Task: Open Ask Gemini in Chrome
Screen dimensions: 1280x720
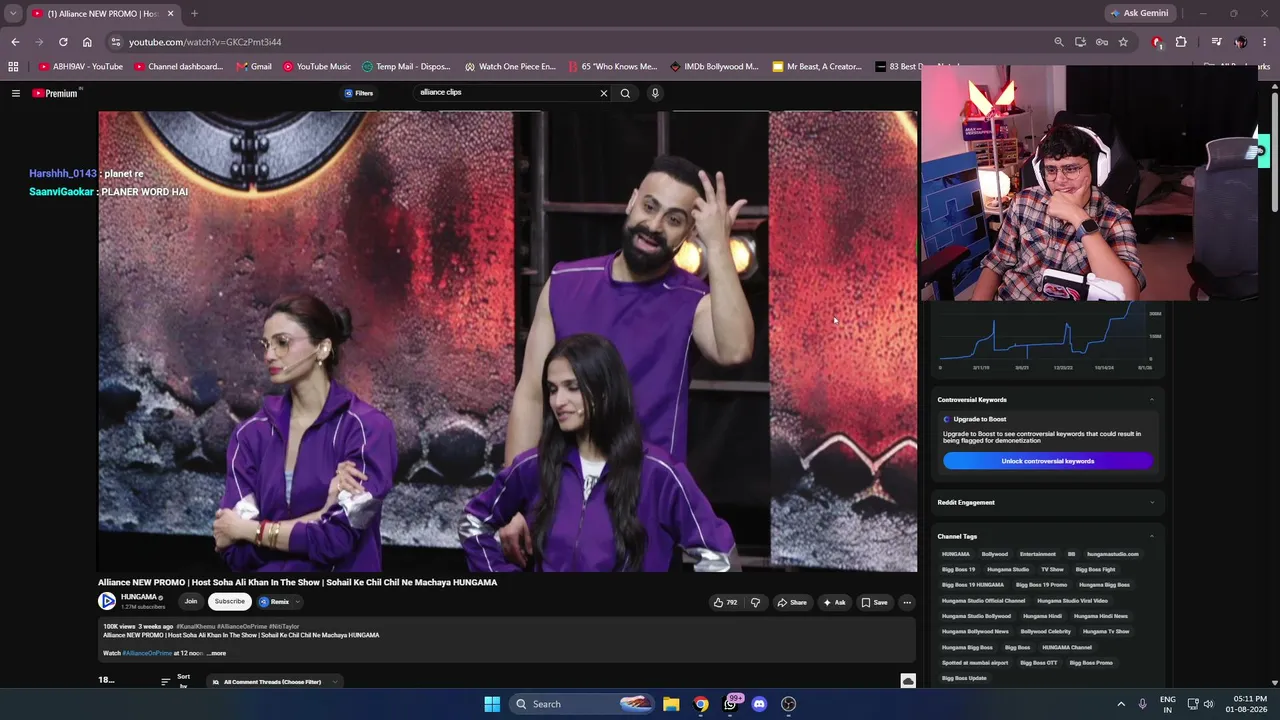Action: 1139,13
